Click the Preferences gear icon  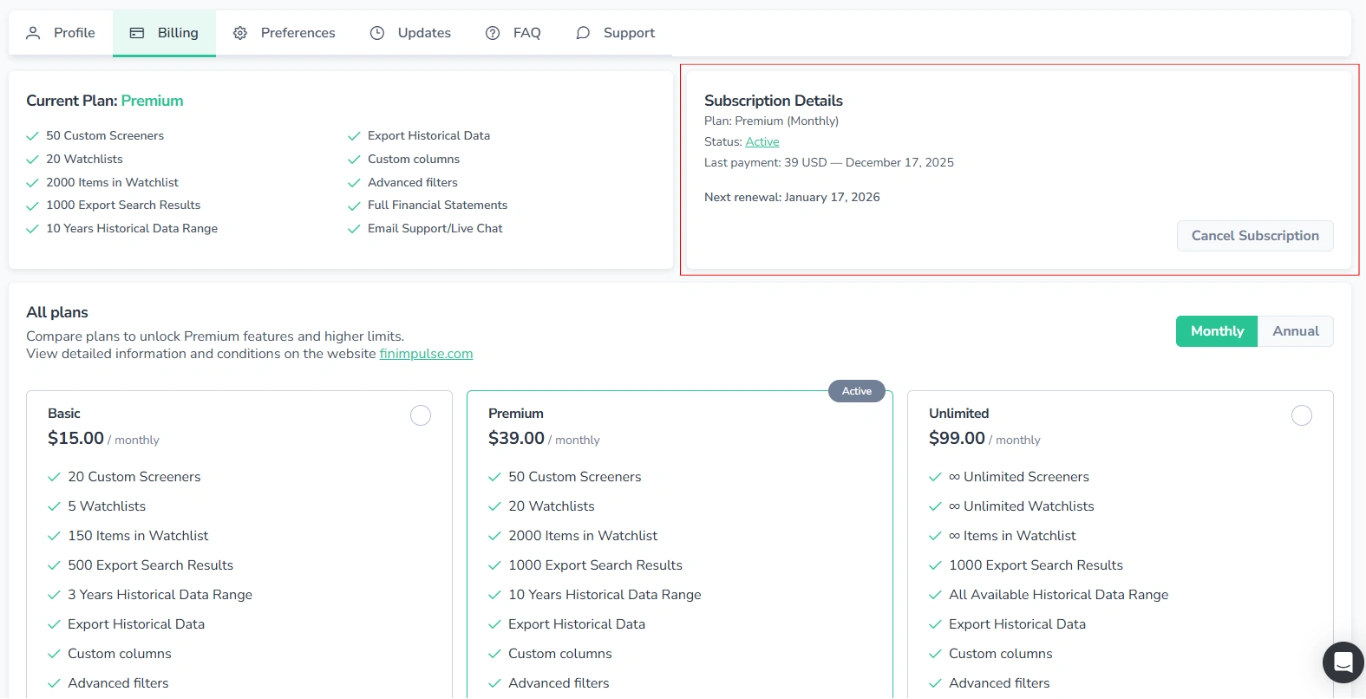[x=240, y=32]
